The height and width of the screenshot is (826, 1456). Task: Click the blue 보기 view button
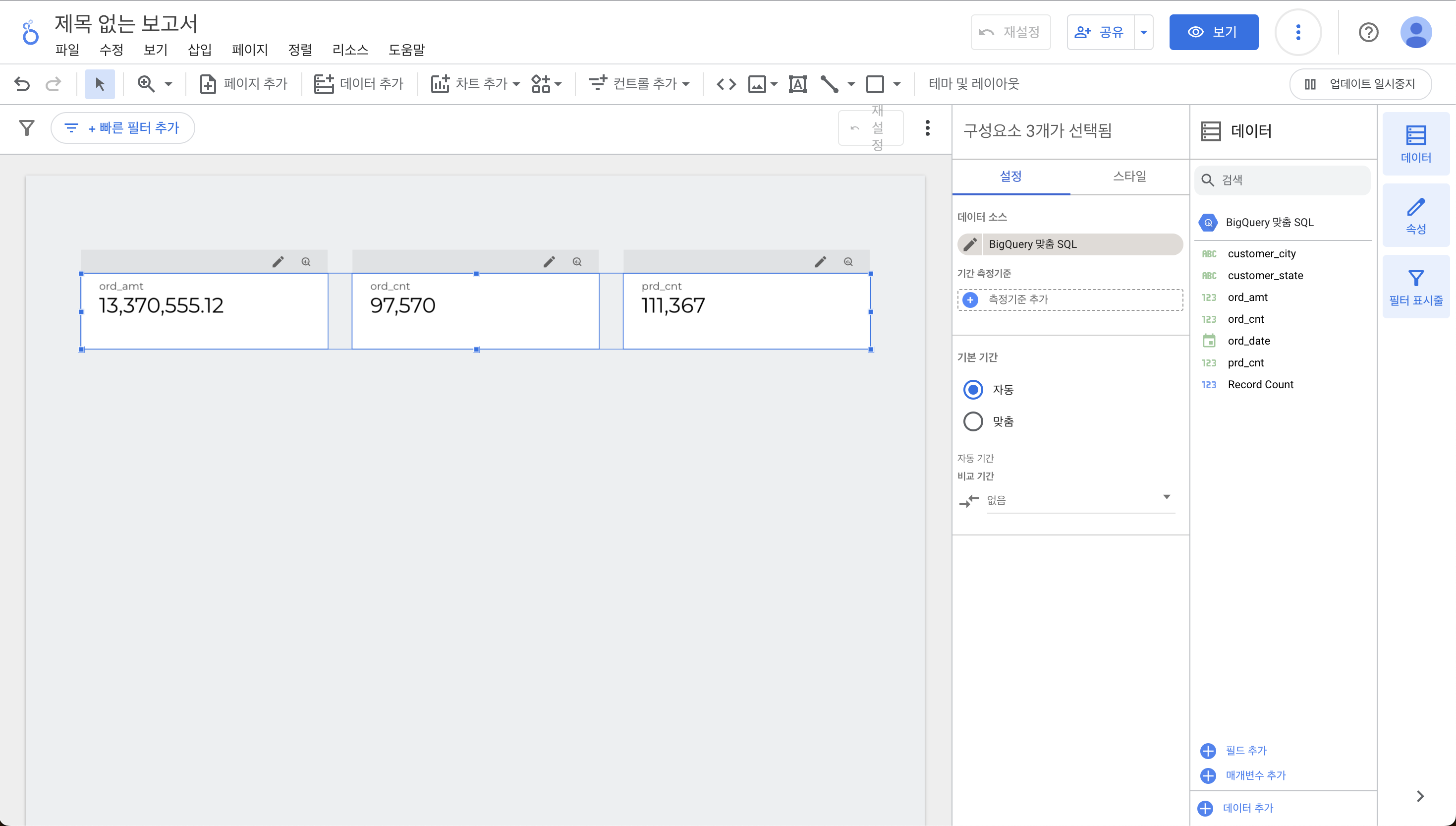point(1213,32)
